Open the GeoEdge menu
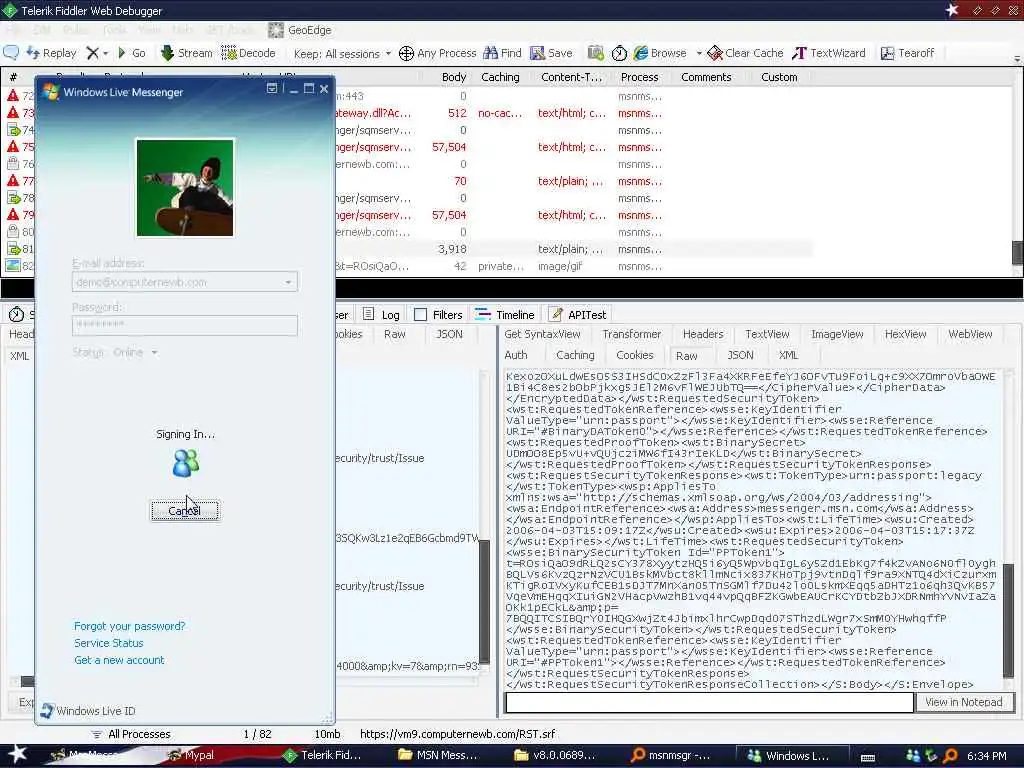The image size is (1024, 768). click(300, 30)
